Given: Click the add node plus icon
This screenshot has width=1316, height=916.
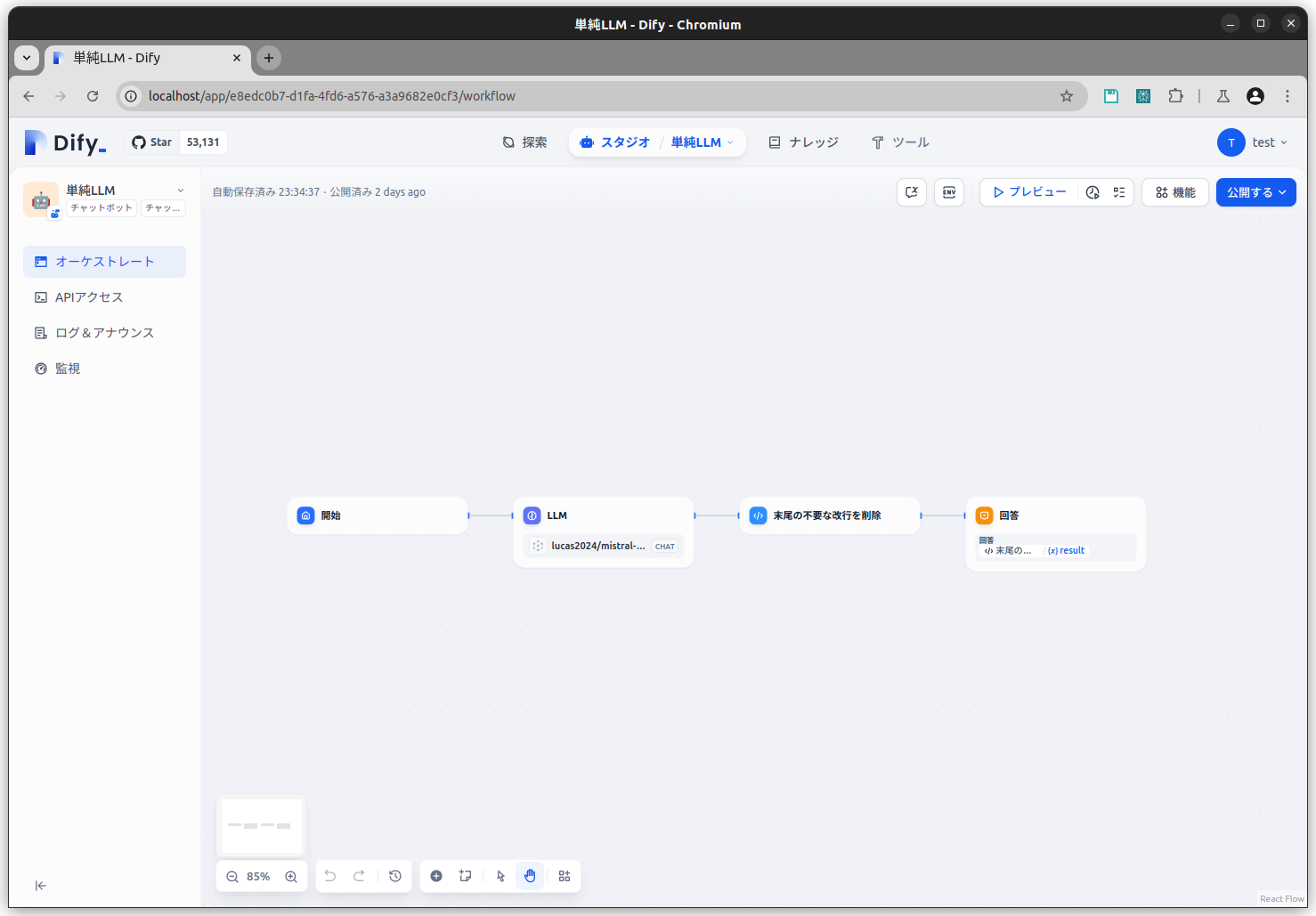Looking at the screenshot, I should click(436, 877).
